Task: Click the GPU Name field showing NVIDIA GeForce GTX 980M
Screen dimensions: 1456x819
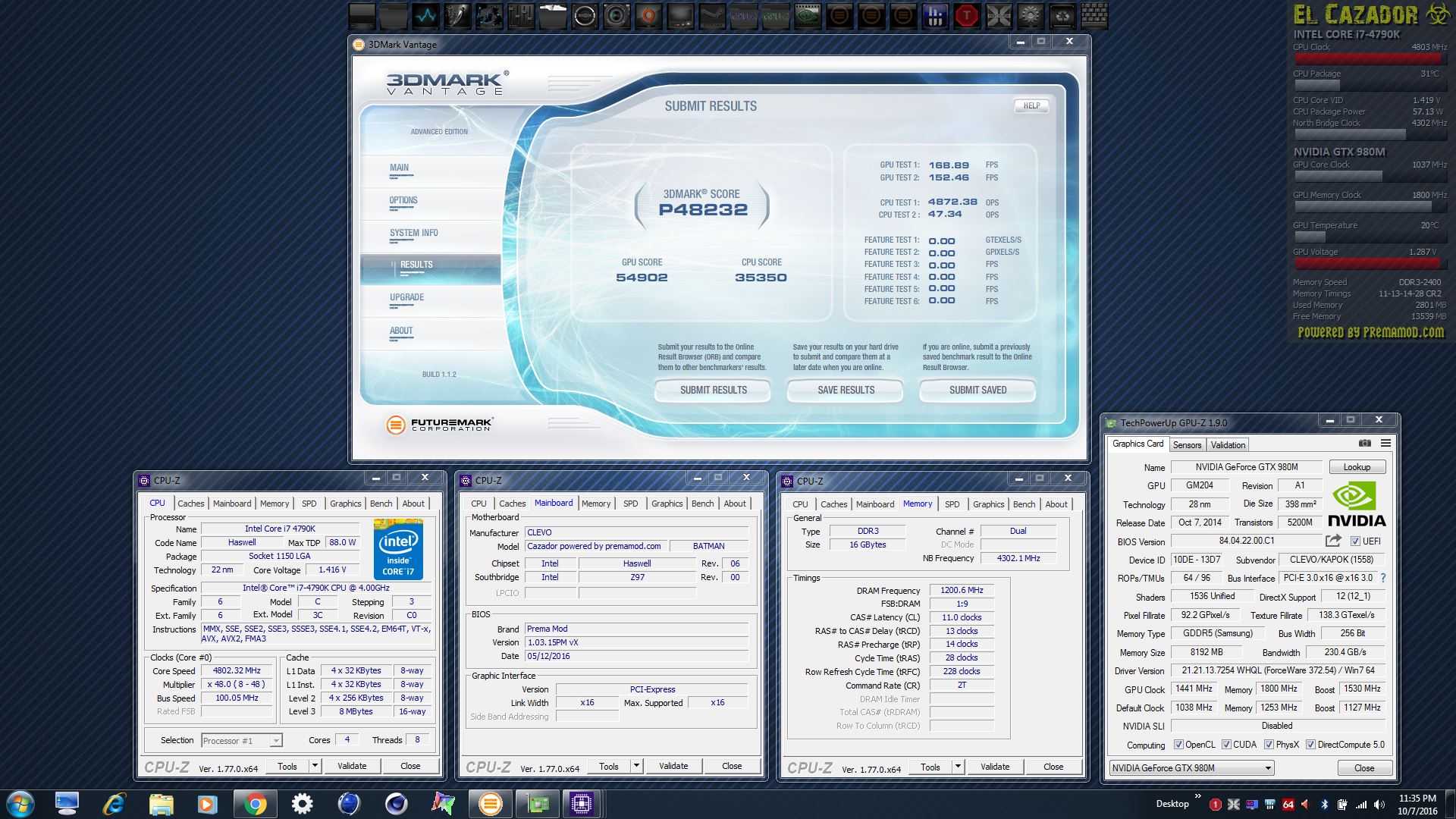Action: click(1247, 467)
